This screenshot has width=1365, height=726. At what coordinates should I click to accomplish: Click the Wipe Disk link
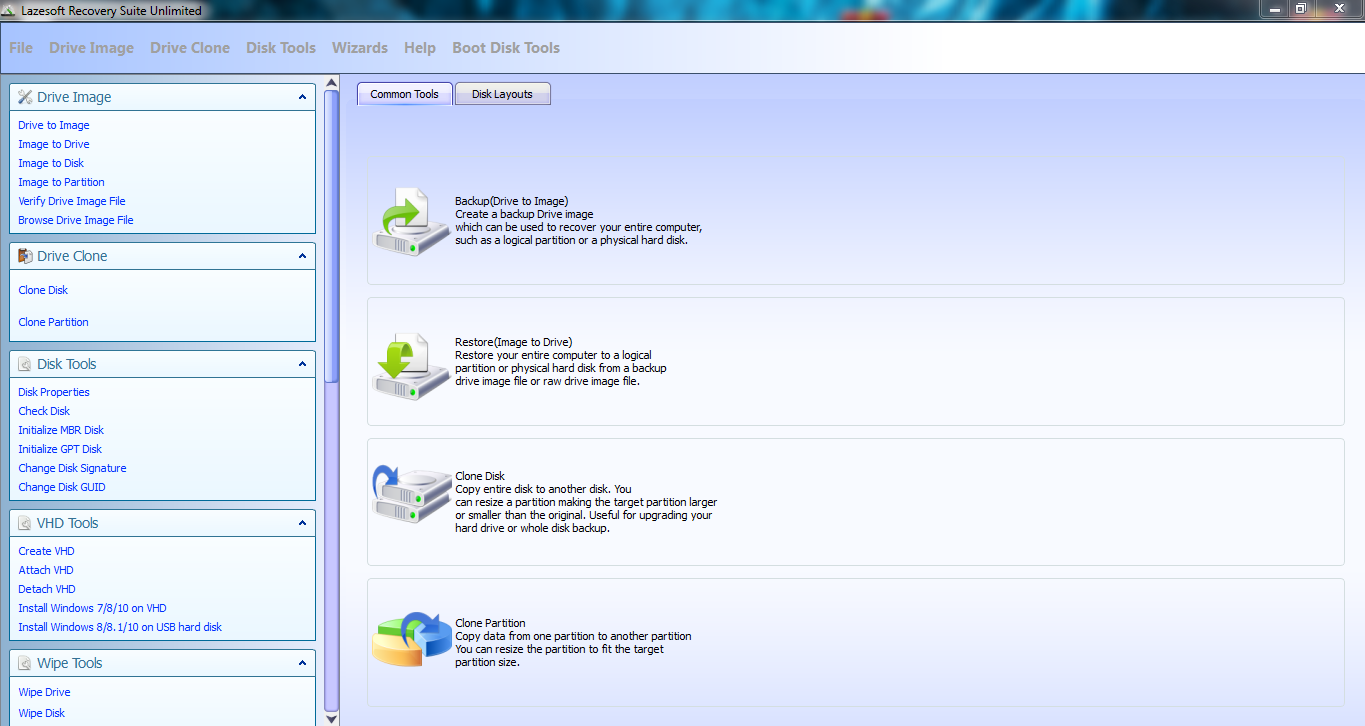tap(42, 713)
